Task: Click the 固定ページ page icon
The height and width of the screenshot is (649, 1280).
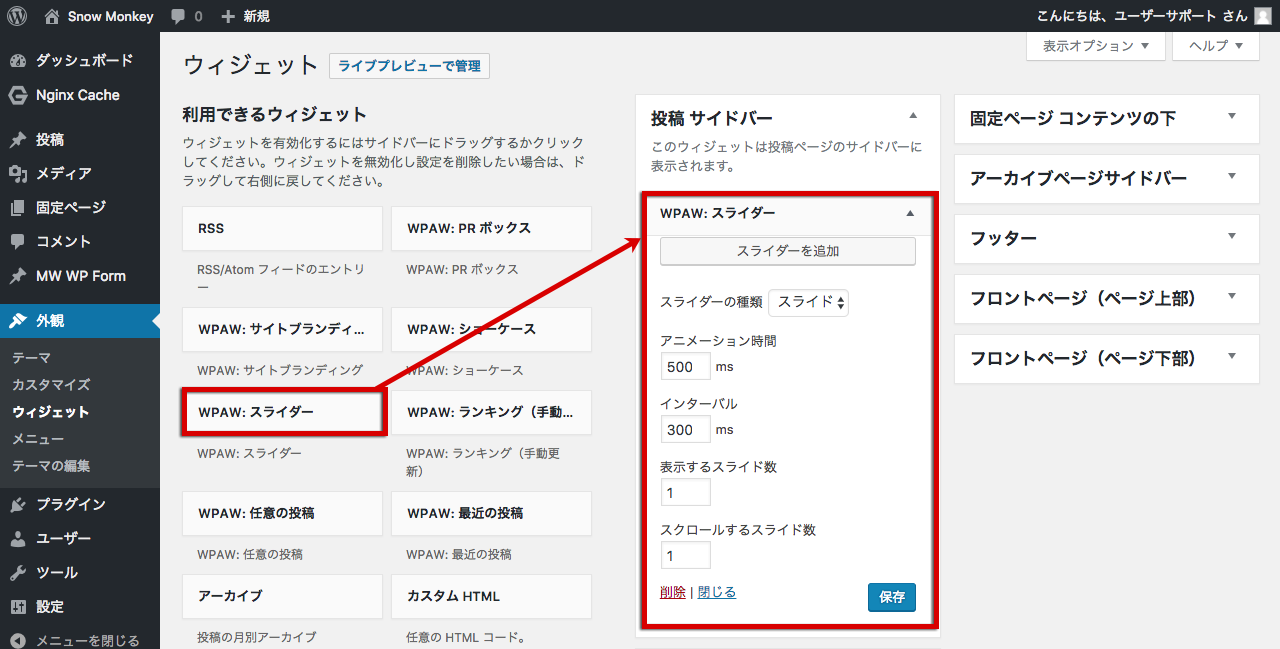Action: click(x=18, y=208)
